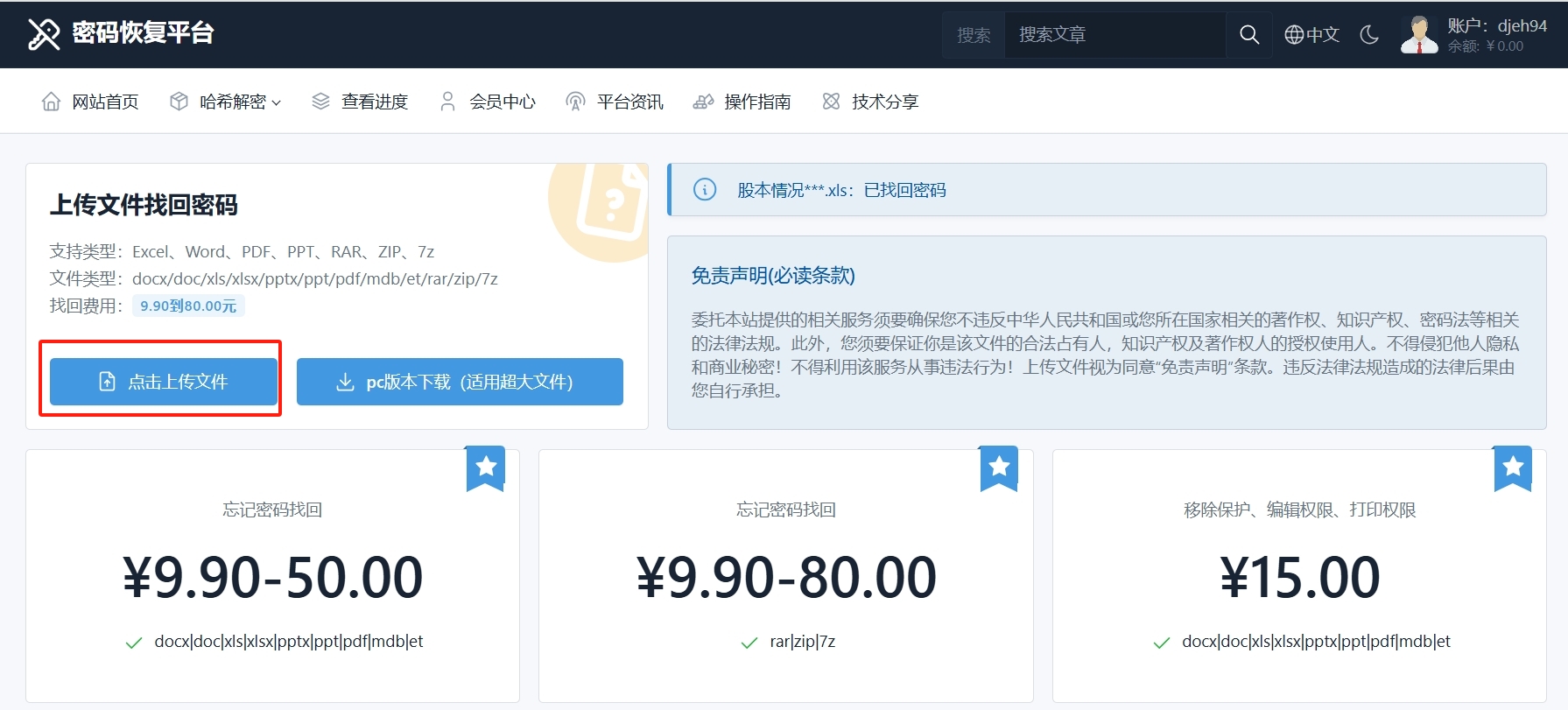1568x710 pixels.
Task: Open the 中文 language selector
Action: [1311, 35]
